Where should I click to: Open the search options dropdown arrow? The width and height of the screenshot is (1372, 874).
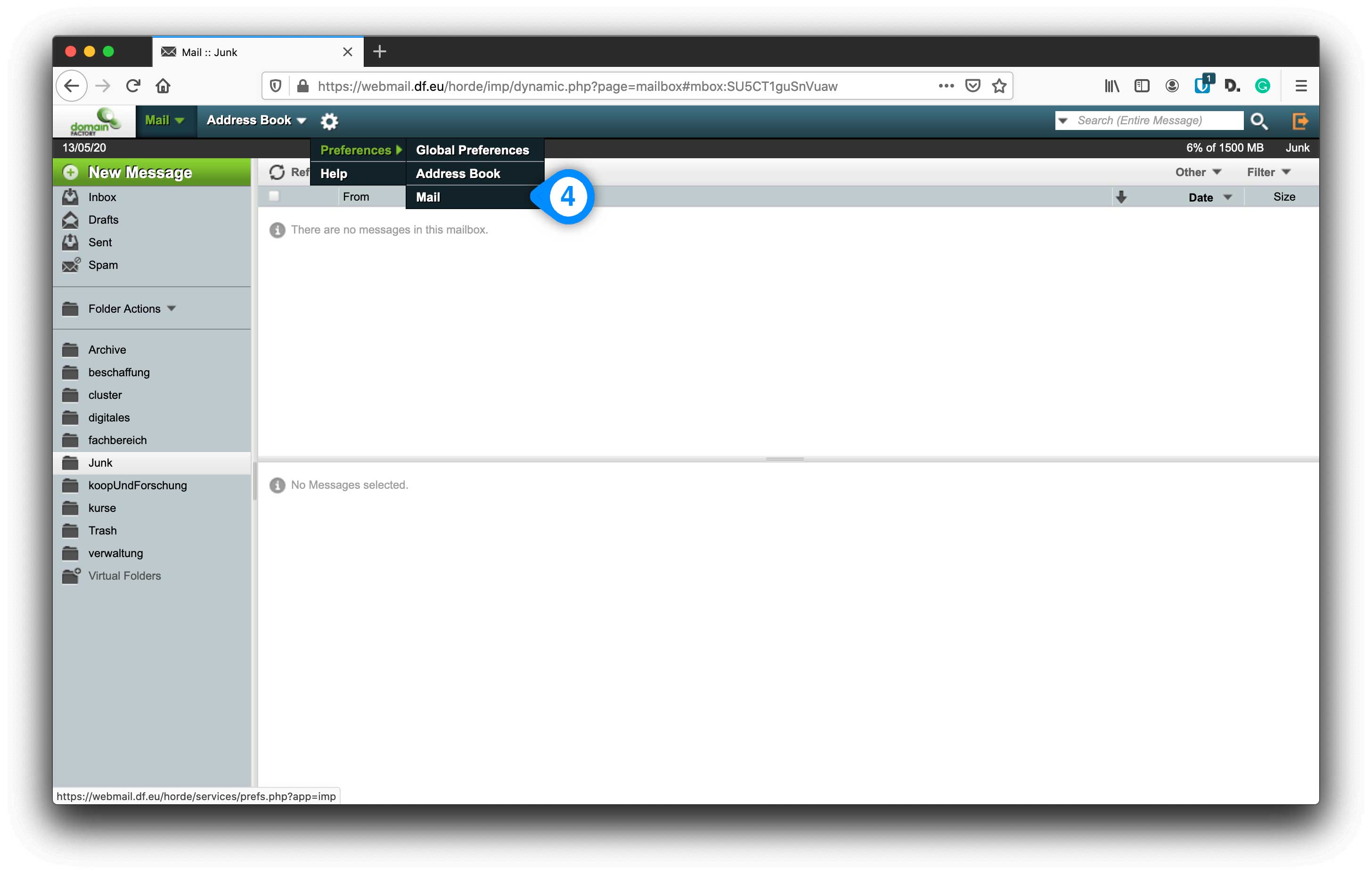click(1062, 121)
